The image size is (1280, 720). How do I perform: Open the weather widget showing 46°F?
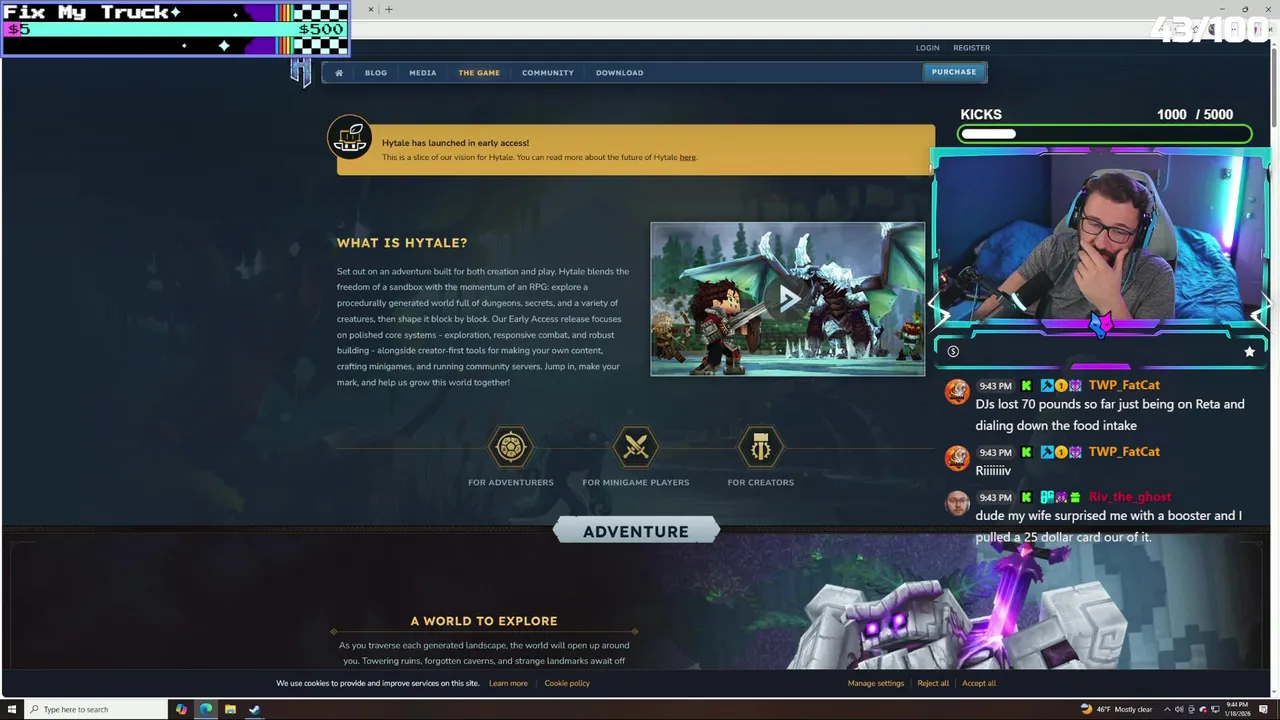(1116, 709)
